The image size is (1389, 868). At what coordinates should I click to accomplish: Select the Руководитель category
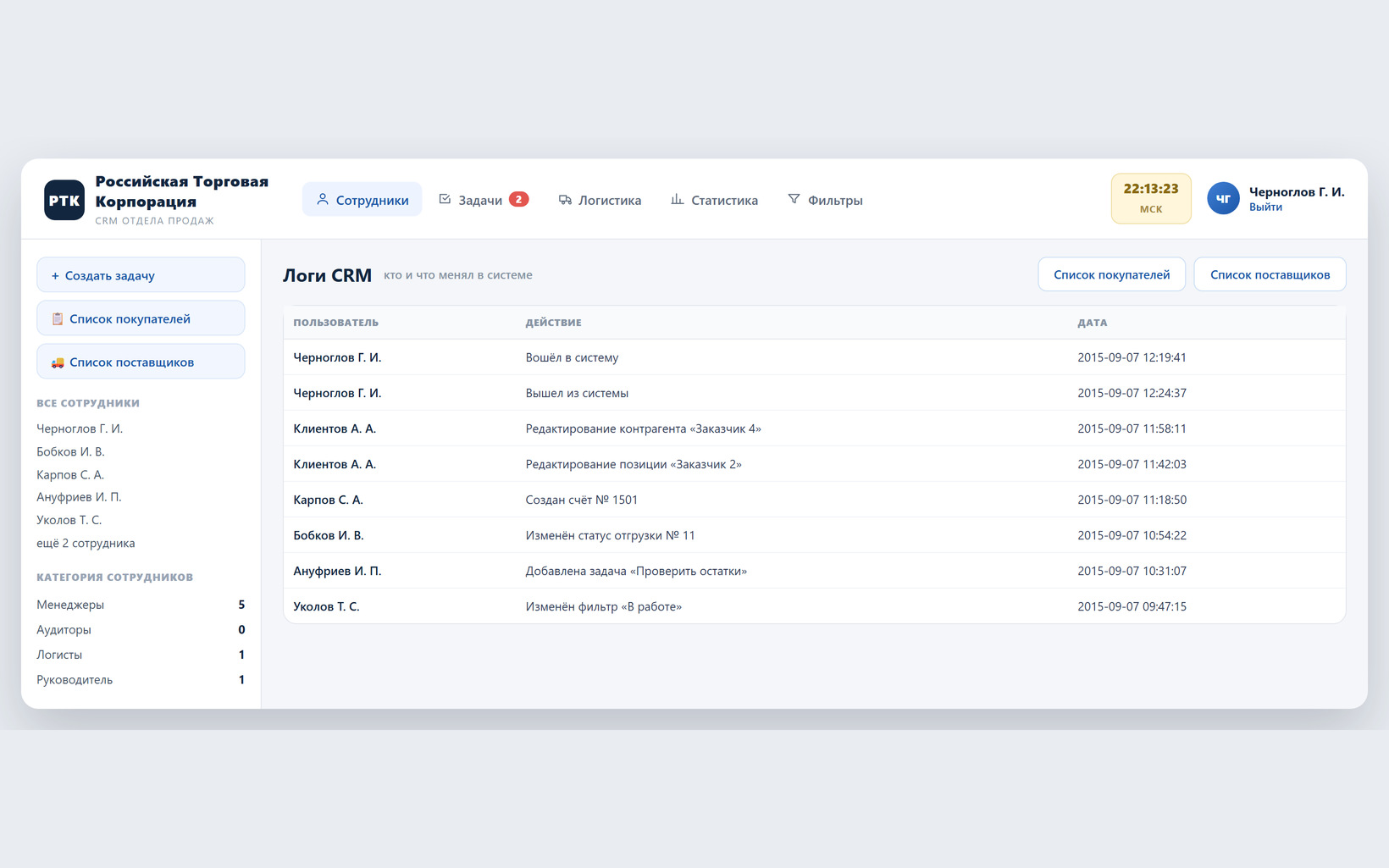pyautogui.click(x=141, y=679)
